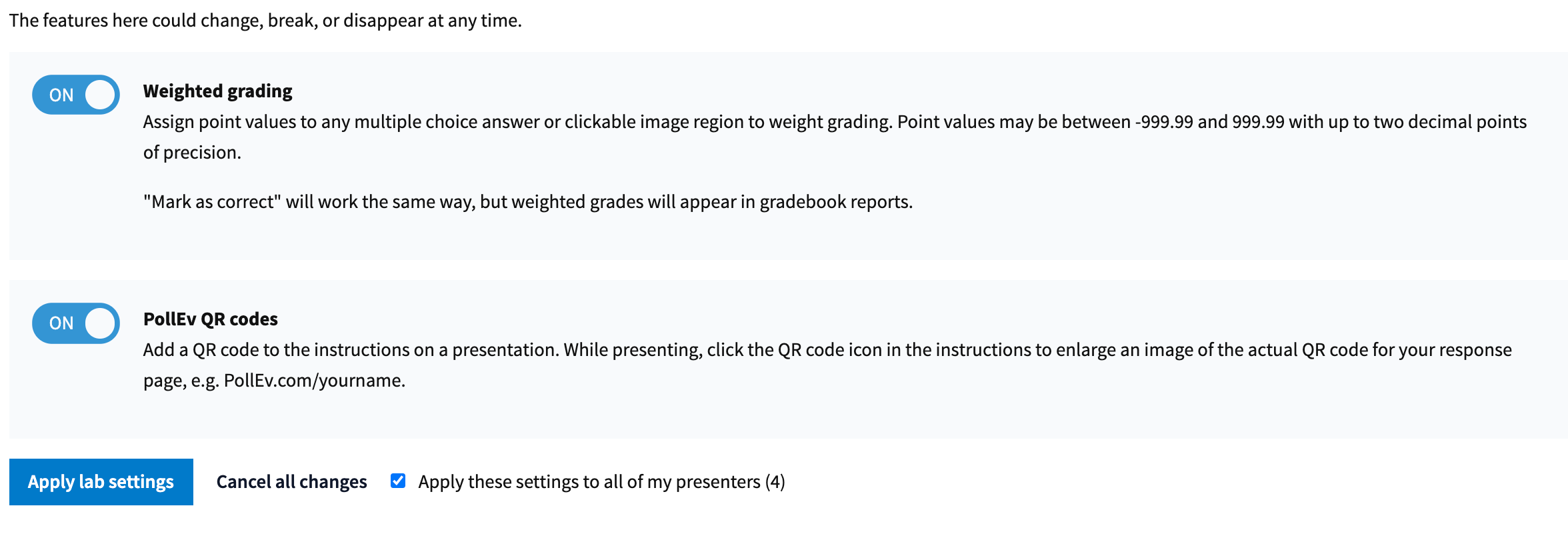Click the presenters count (4) text

pyautogui.click(x=775, y=482)
